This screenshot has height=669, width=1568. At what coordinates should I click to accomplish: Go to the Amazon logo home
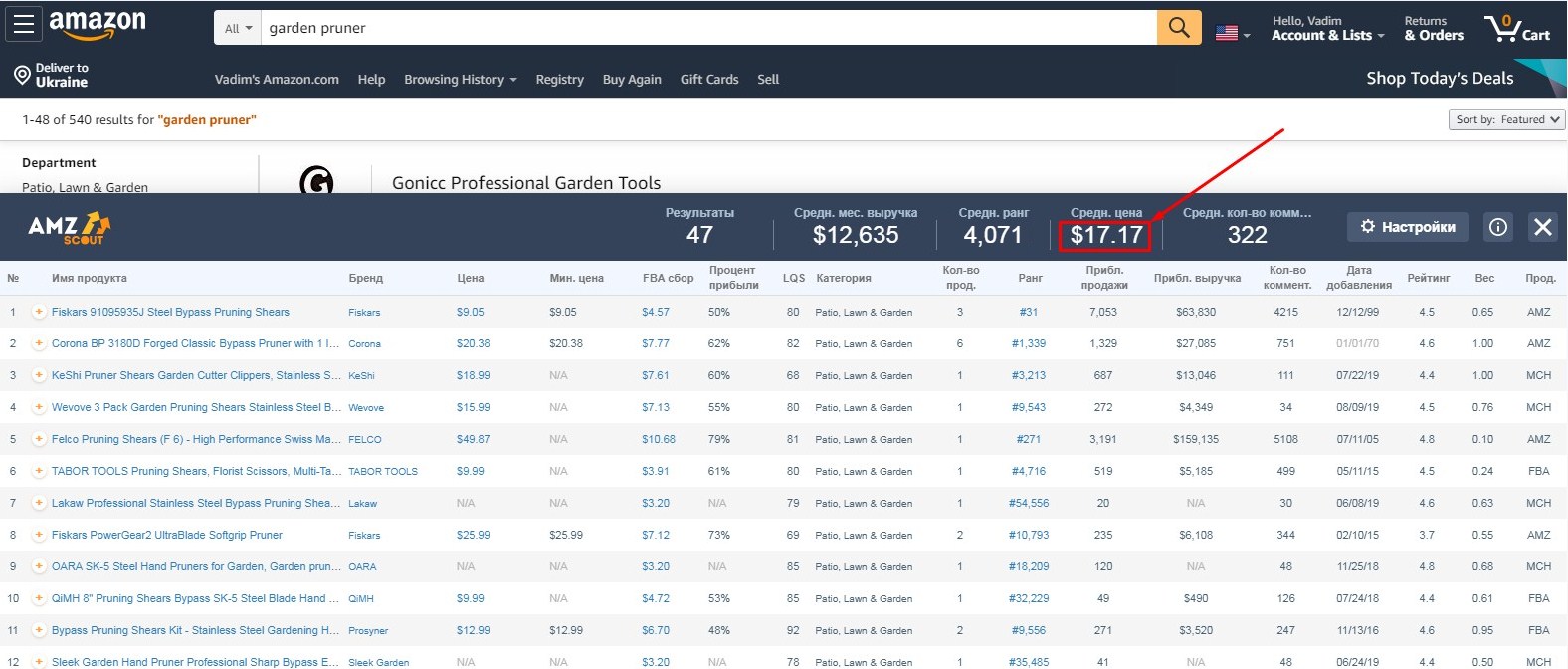click(x=98, y=24)
